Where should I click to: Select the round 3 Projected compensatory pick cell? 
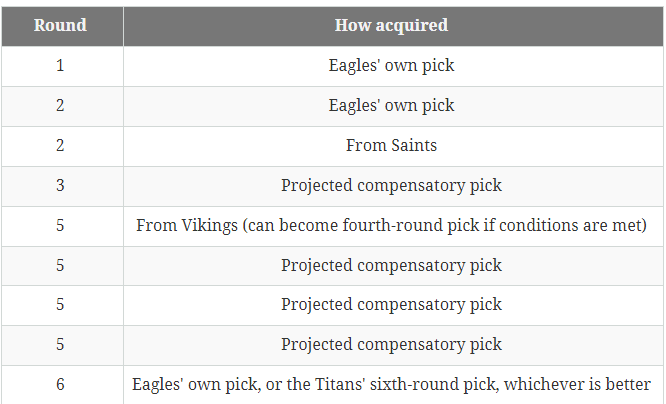pyautogui.click(x=391, y=186)
